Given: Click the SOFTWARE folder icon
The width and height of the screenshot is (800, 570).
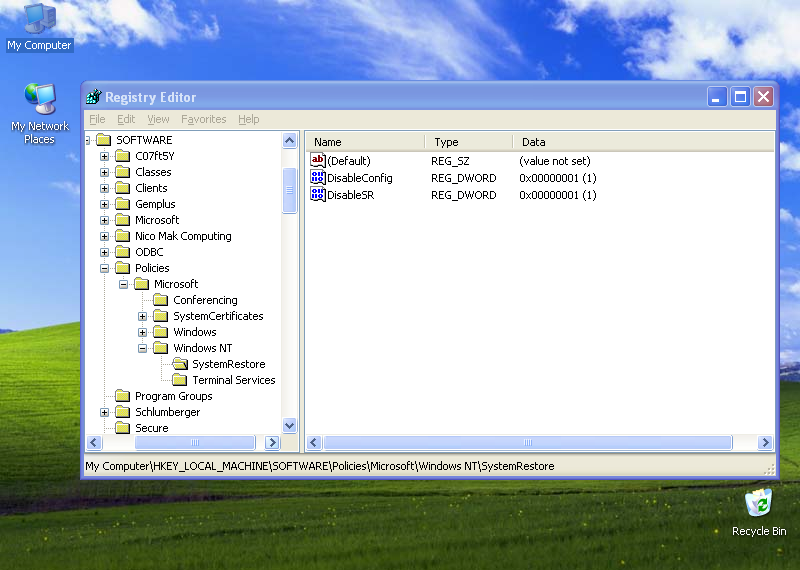Looking at the screenshot, I should click(x=104, y=139).
